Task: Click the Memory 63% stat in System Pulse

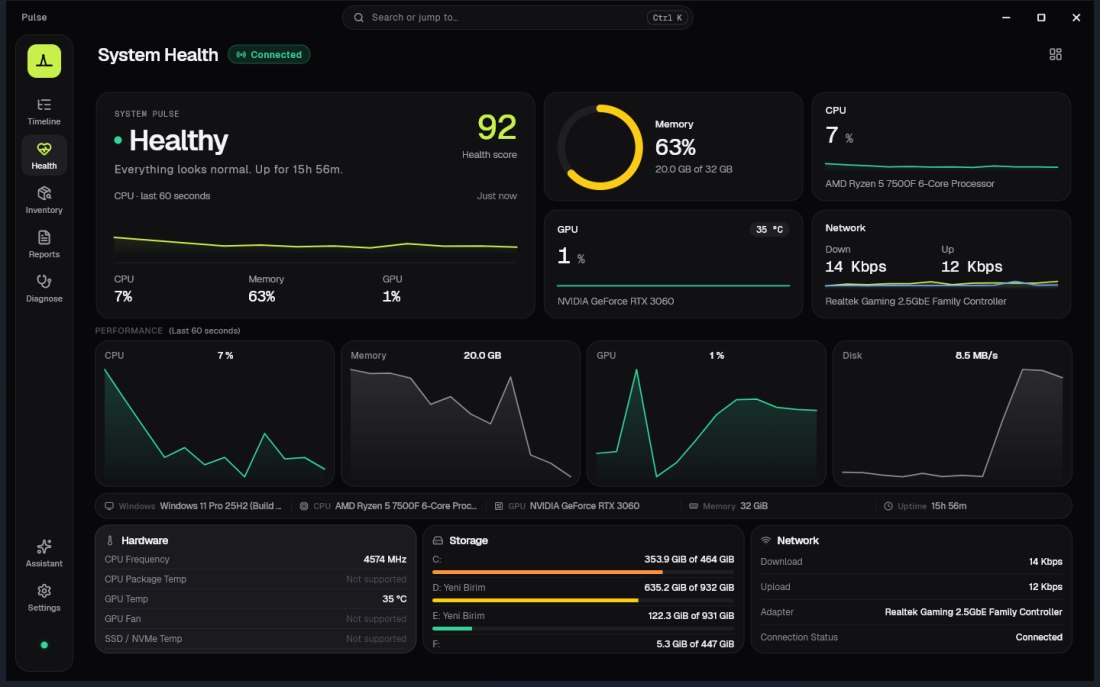Action: click(265, 288)
